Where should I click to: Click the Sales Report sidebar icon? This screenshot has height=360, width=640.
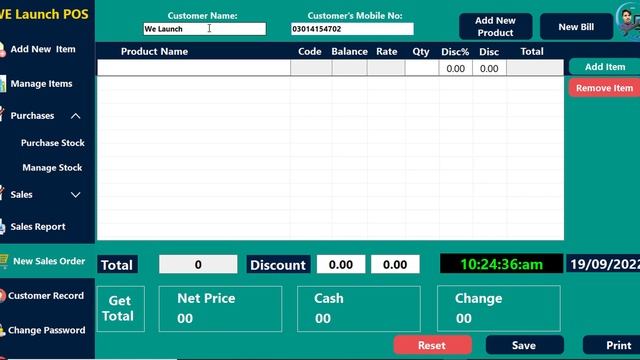click(2, 227)
